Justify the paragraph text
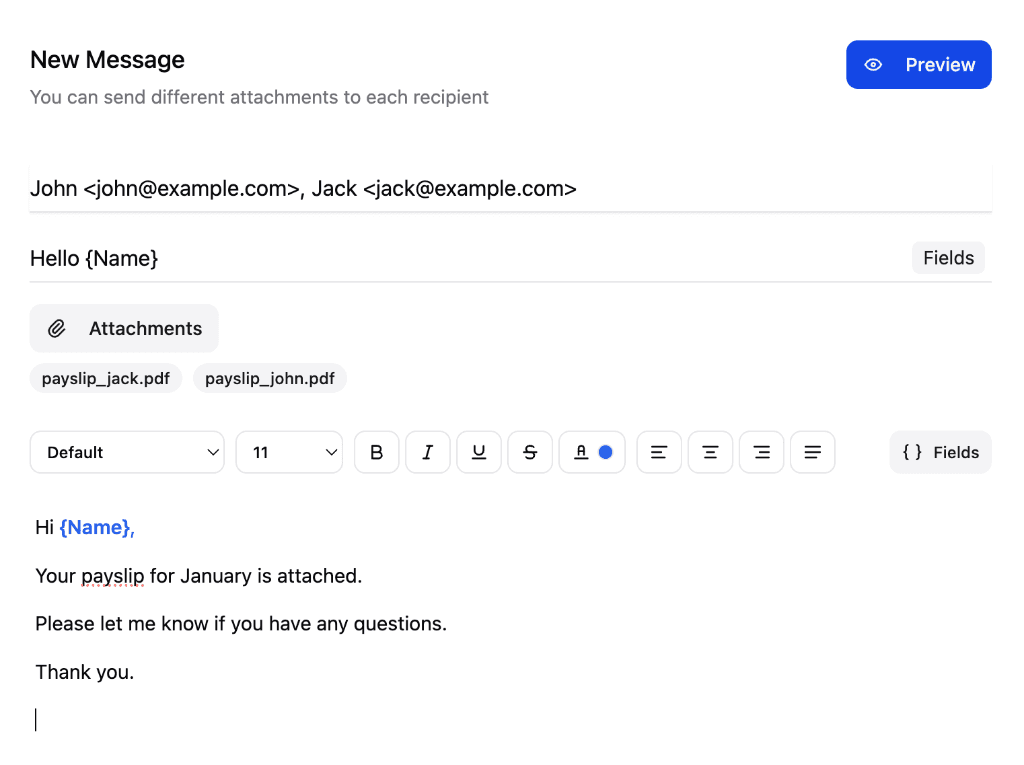This screenshot has width=1024, height=765. (812, 452)
